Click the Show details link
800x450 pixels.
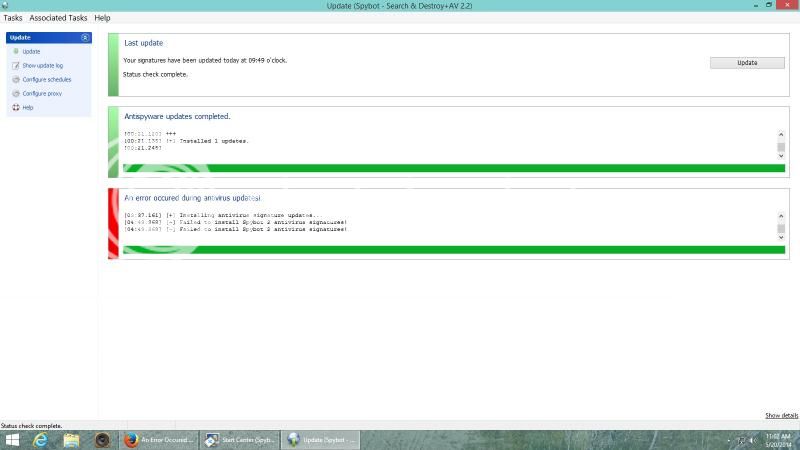tap(781, 415)
